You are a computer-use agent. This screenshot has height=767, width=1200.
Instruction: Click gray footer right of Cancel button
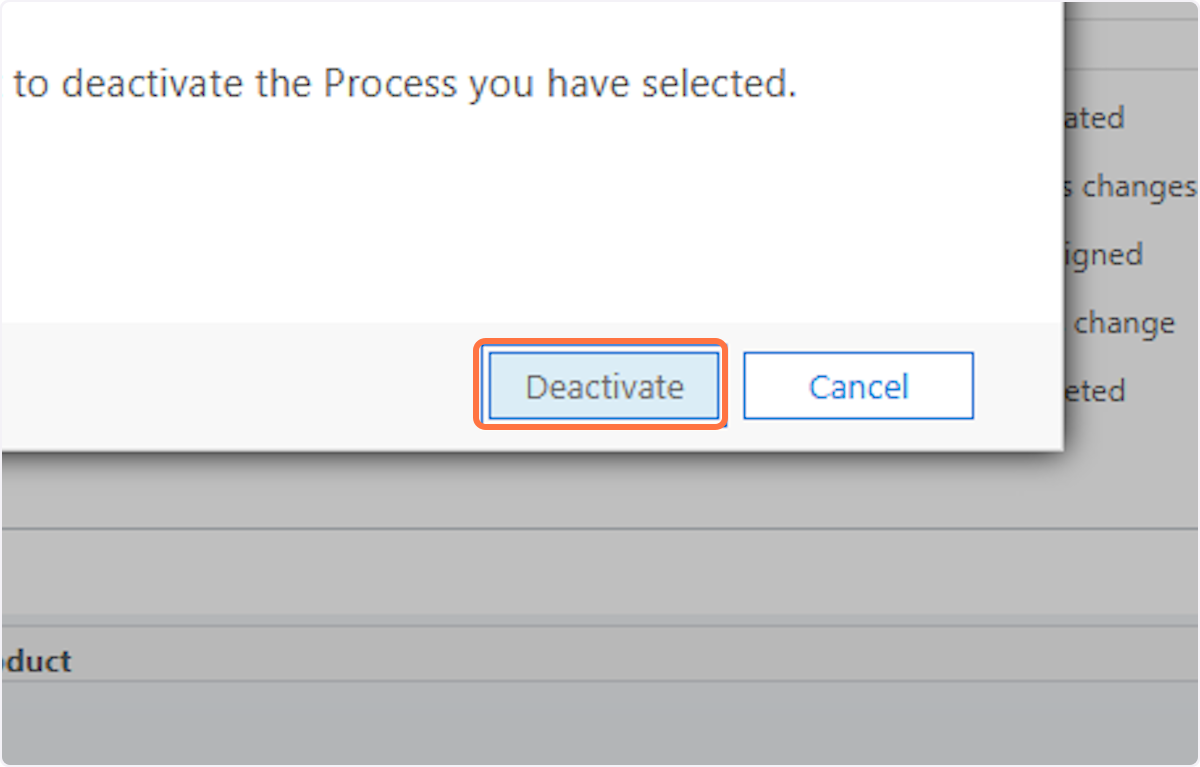pyautogui.click(x=1015, y=386)
